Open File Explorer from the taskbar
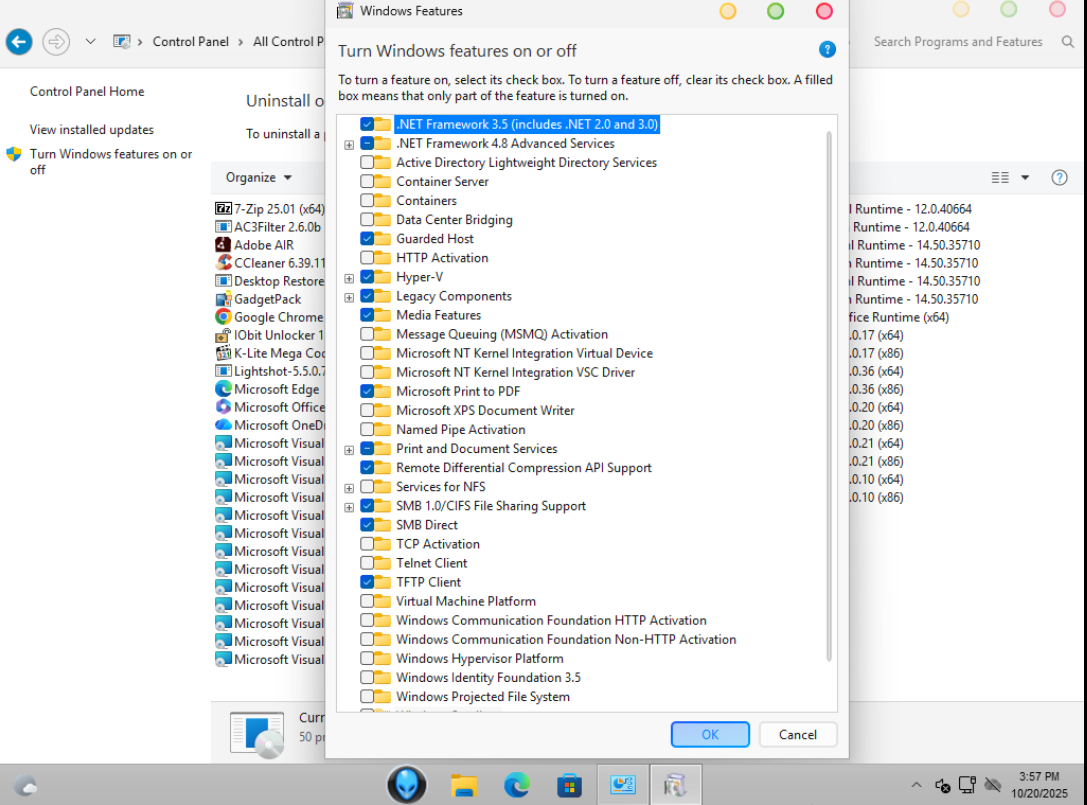Viewport: 1087px width, 805px height. pos(464,786)
